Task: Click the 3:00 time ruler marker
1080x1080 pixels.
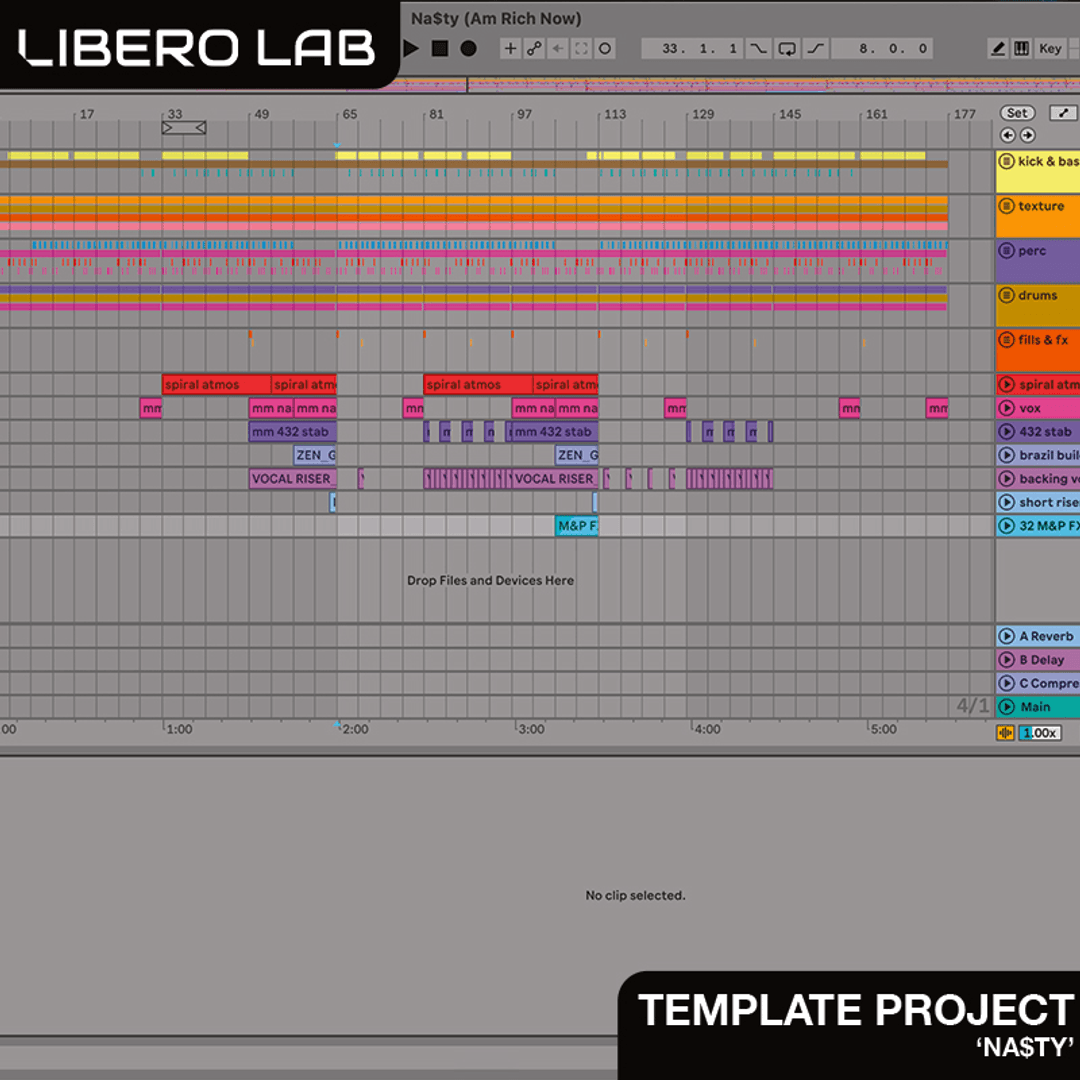Action: tap(531, 729)
